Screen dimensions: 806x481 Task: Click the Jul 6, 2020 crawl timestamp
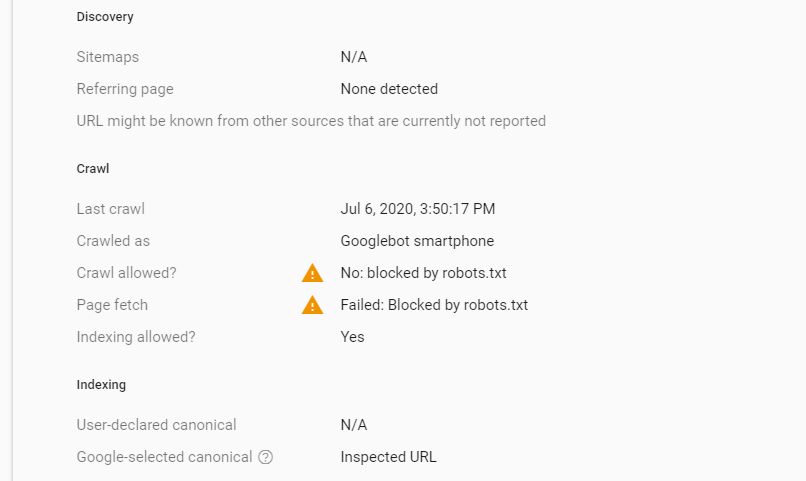click(x=418, y=209)
